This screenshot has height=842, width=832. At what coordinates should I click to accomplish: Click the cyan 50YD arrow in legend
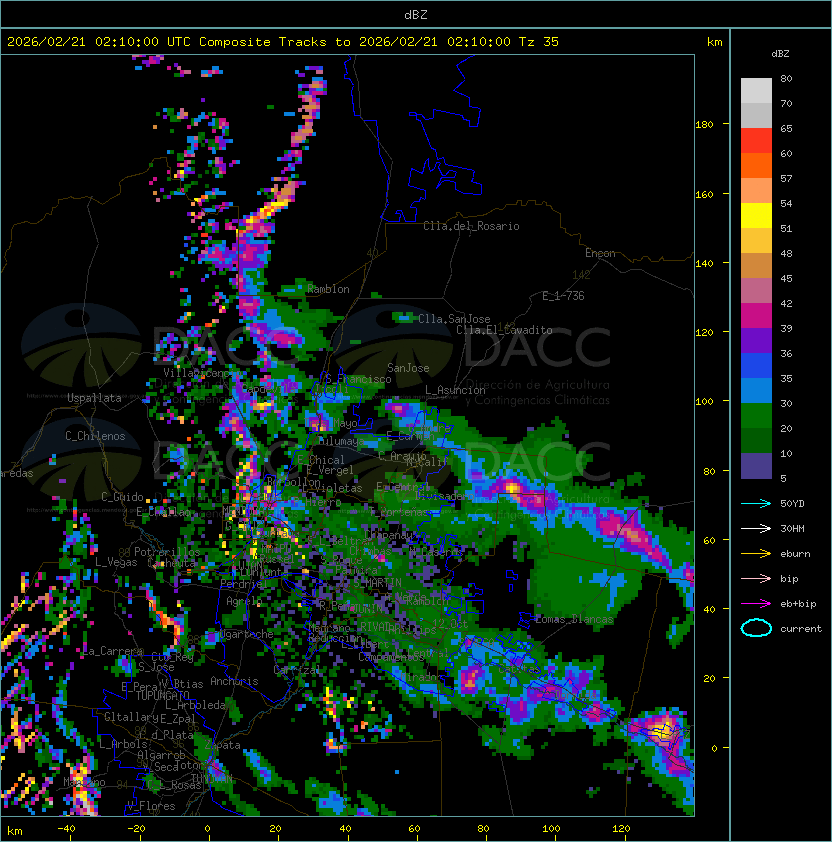(756, 503)
